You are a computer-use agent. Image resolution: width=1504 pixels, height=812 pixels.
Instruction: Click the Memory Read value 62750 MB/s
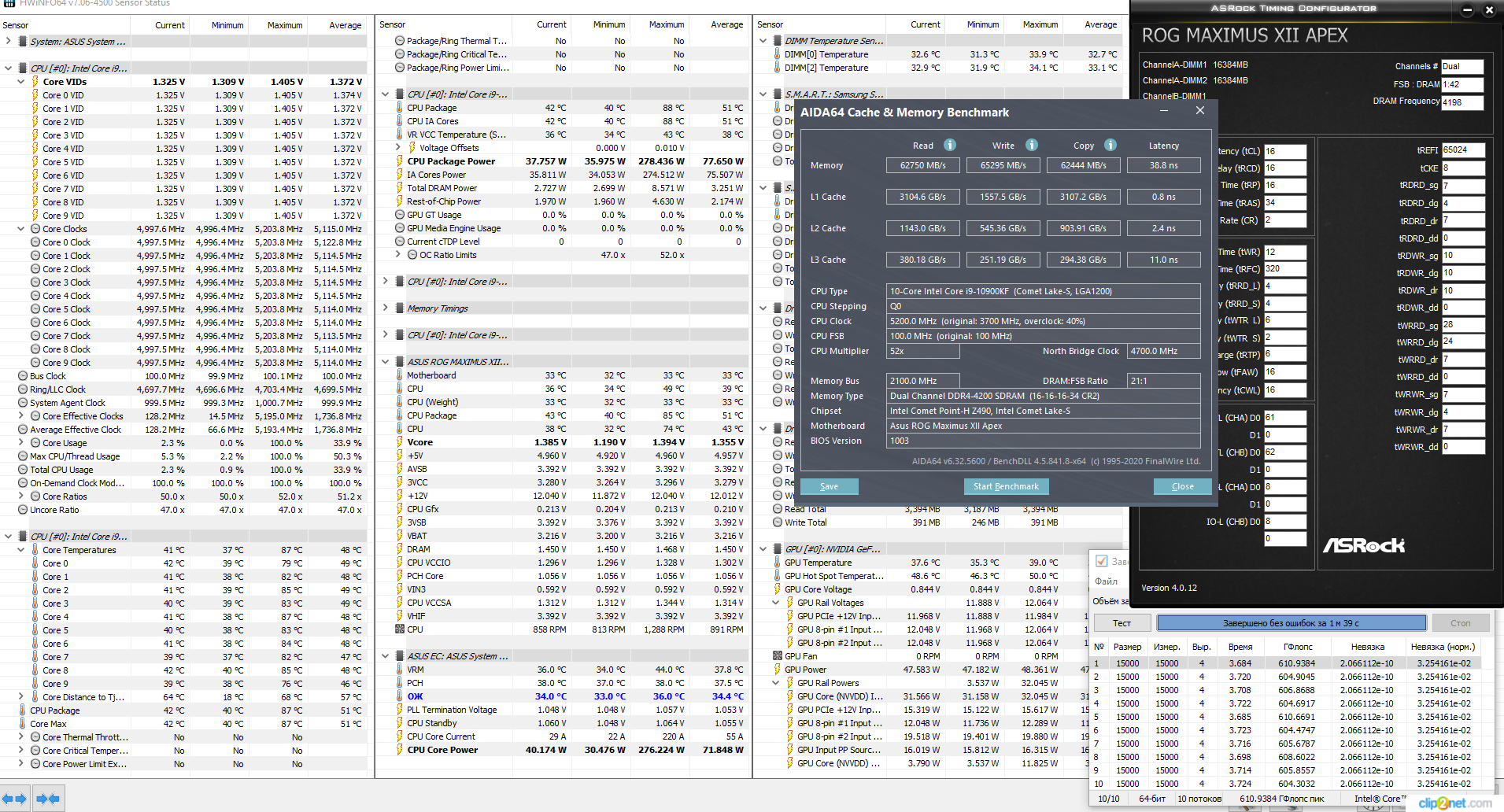click(x=923, y=165)
